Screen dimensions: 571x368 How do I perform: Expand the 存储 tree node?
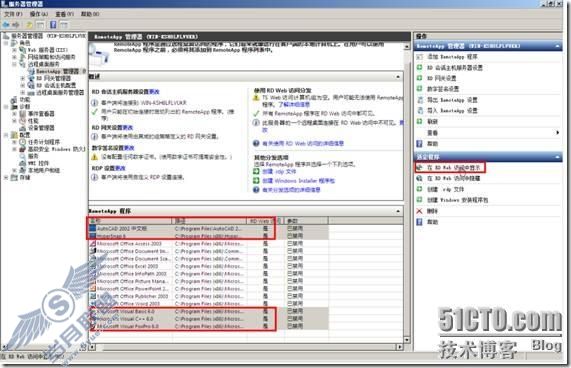click(x=6, y=178)
